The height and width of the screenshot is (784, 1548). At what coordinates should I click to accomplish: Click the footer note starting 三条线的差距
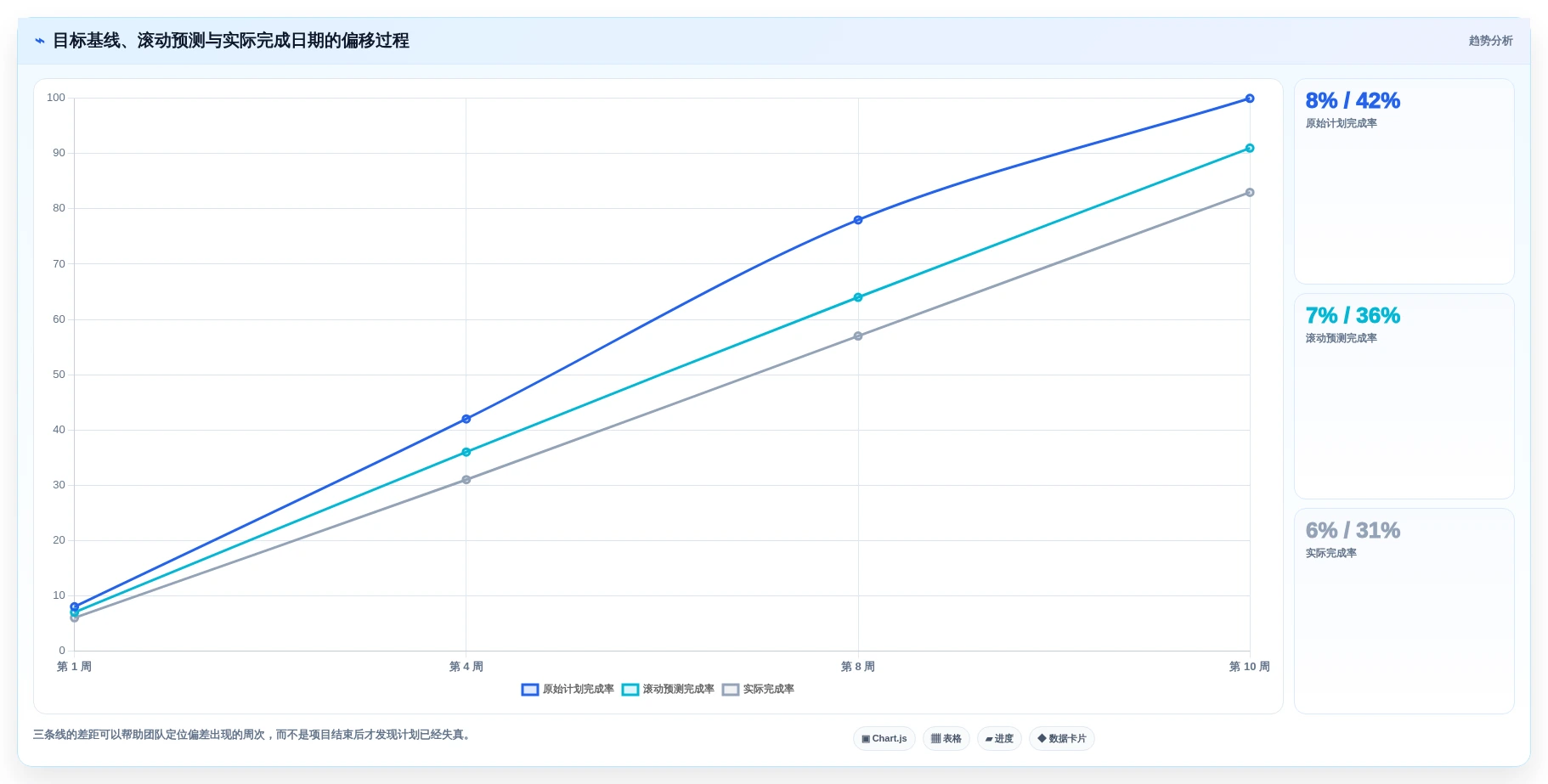point(253,735)
